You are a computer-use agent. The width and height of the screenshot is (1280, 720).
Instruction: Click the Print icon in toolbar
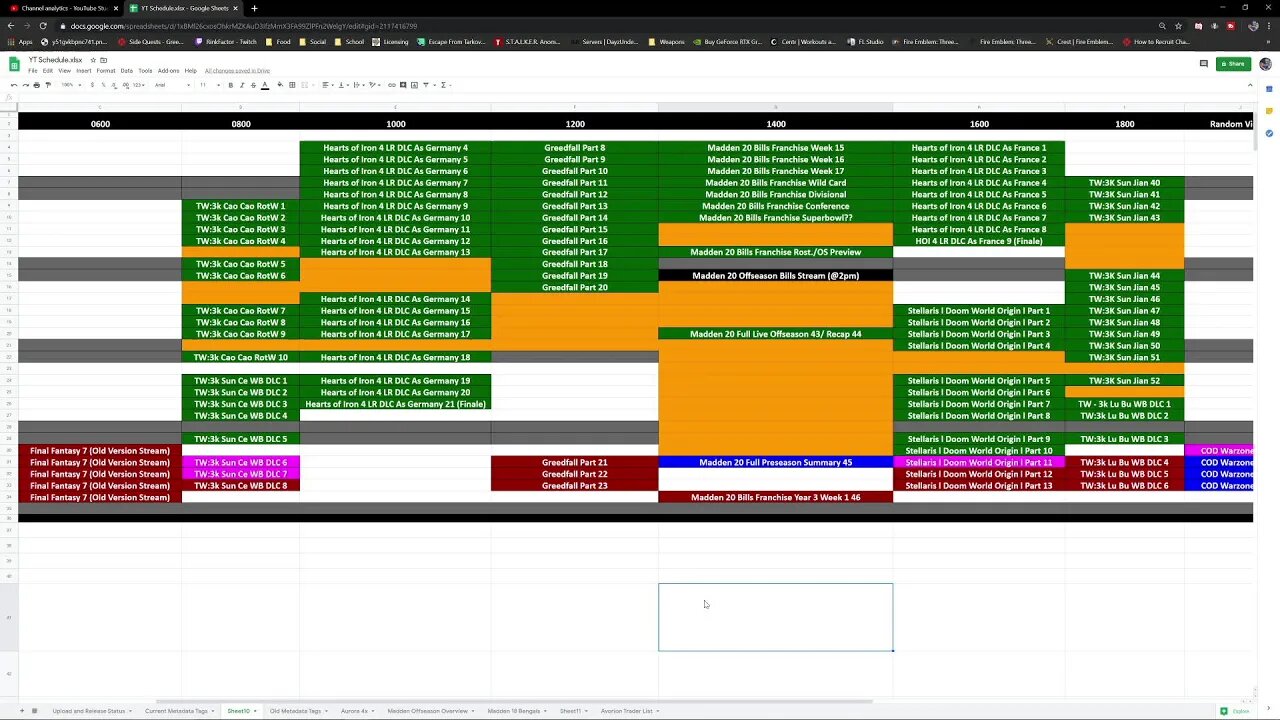pos(36,85)
